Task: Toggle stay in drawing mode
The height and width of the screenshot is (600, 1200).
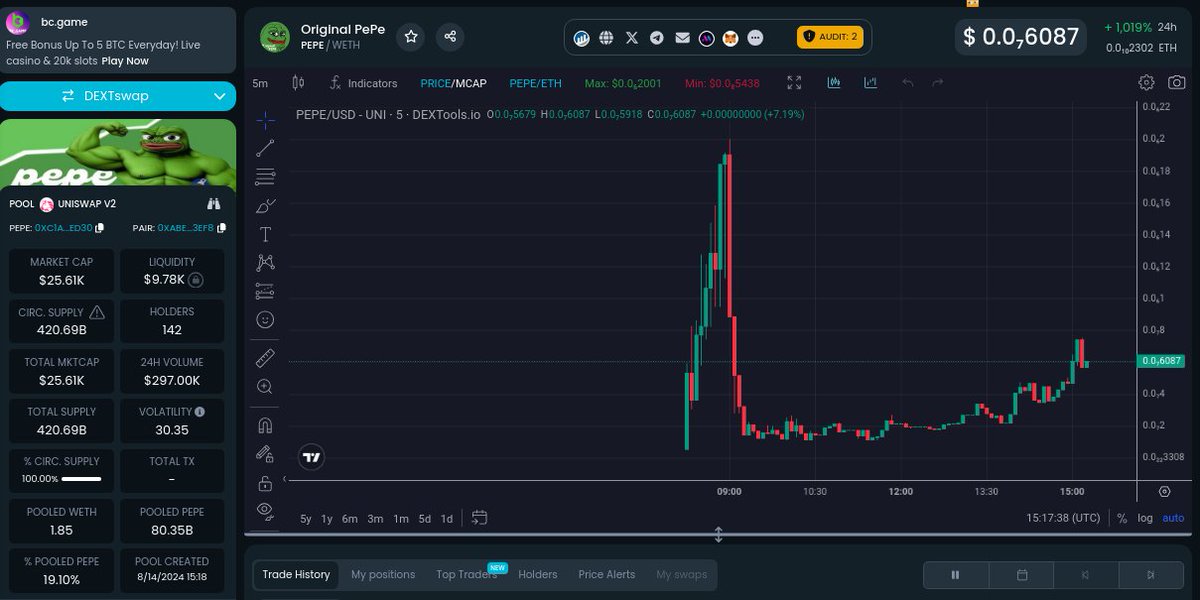Action: (x=265, y=453)
